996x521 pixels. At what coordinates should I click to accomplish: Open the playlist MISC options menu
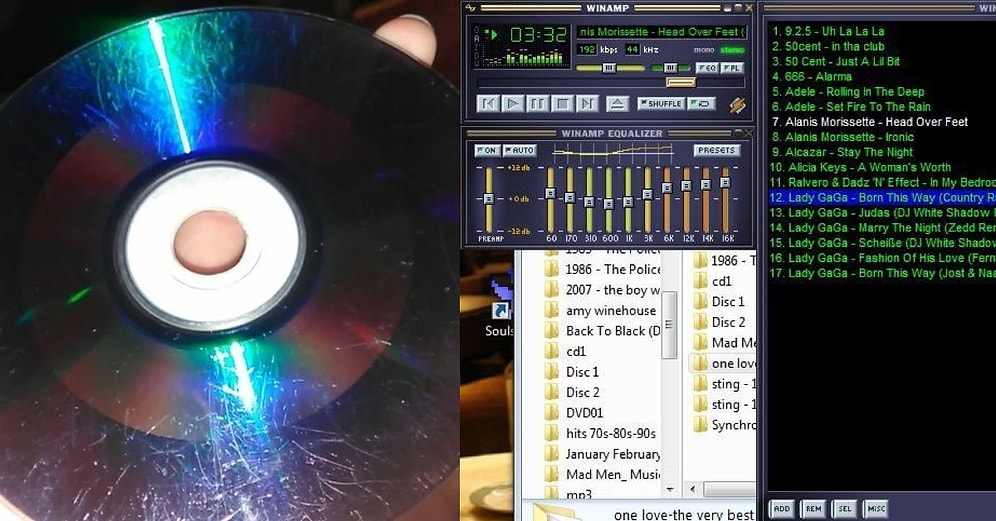point(875,509)
